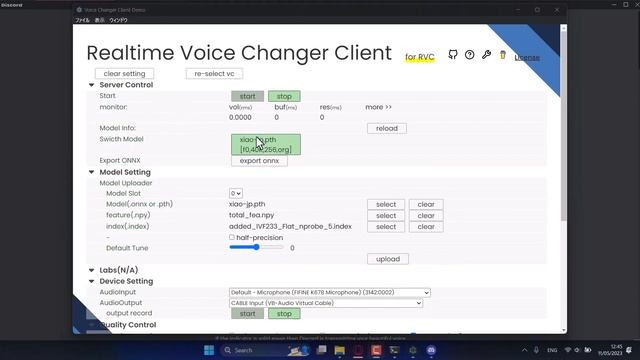640x360 pixels.
Task: Select a feature .npy file
Action: [386, 216]
